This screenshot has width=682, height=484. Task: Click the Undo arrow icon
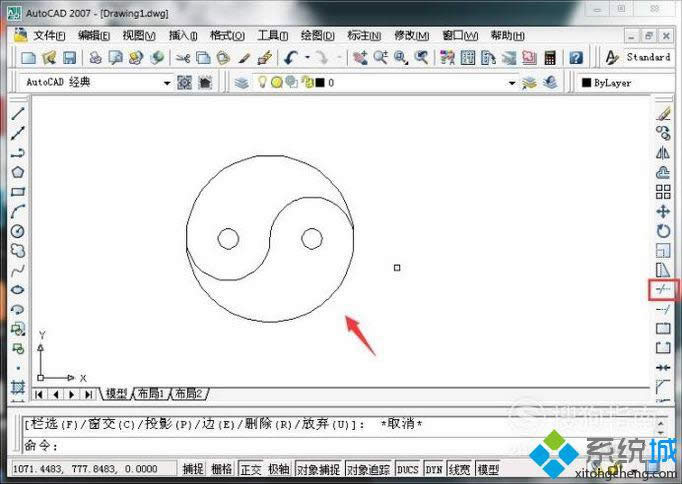[291, 58]
